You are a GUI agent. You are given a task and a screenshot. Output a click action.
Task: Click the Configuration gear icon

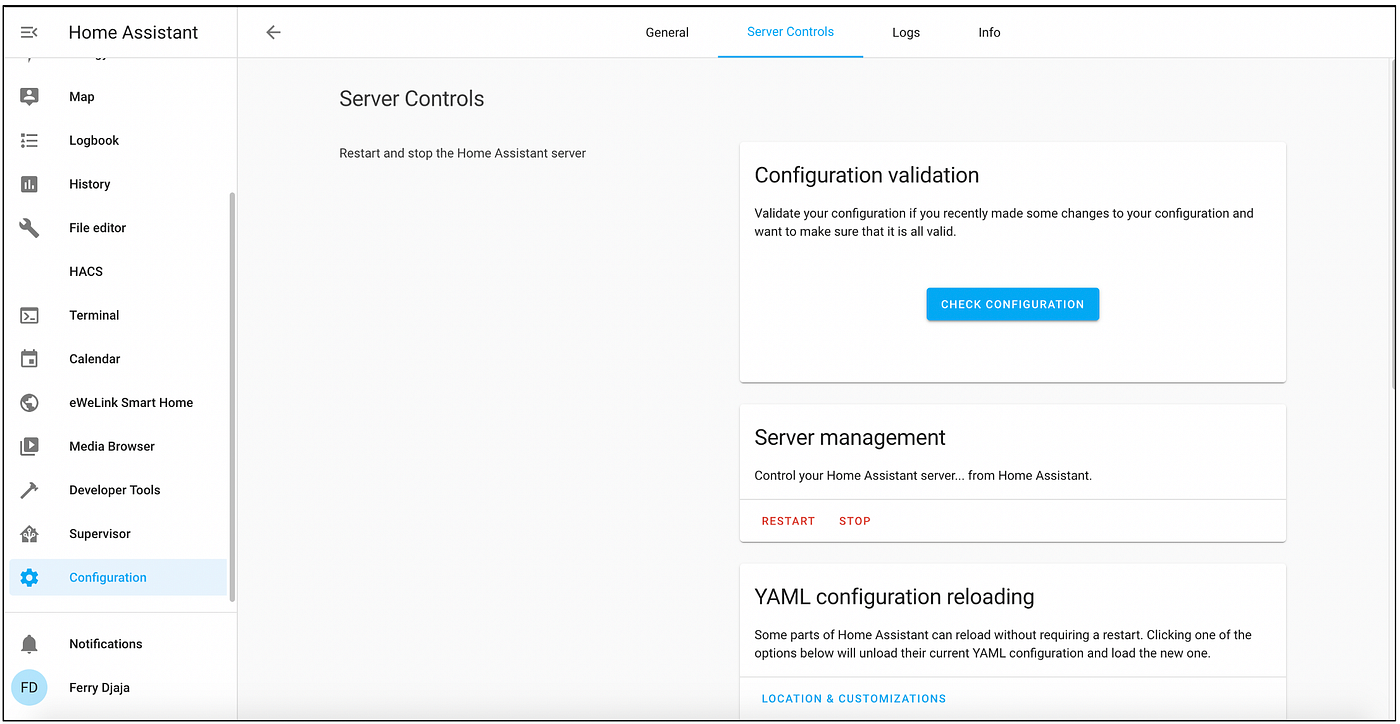(x=29, y=577)
